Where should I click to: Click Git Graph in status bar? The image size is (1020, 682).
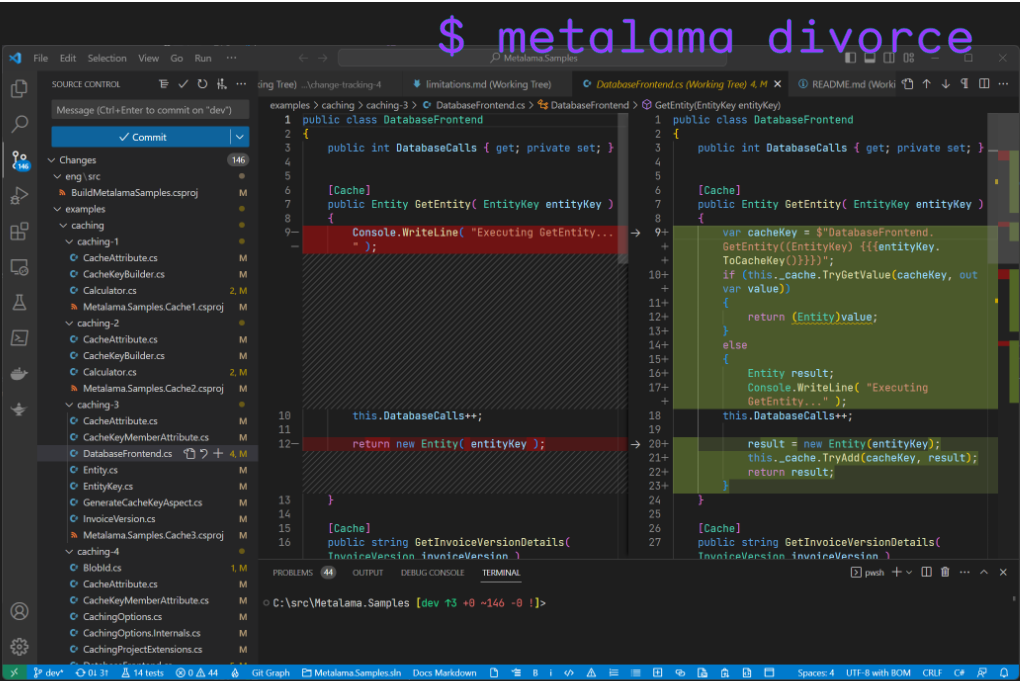(270, 672)
